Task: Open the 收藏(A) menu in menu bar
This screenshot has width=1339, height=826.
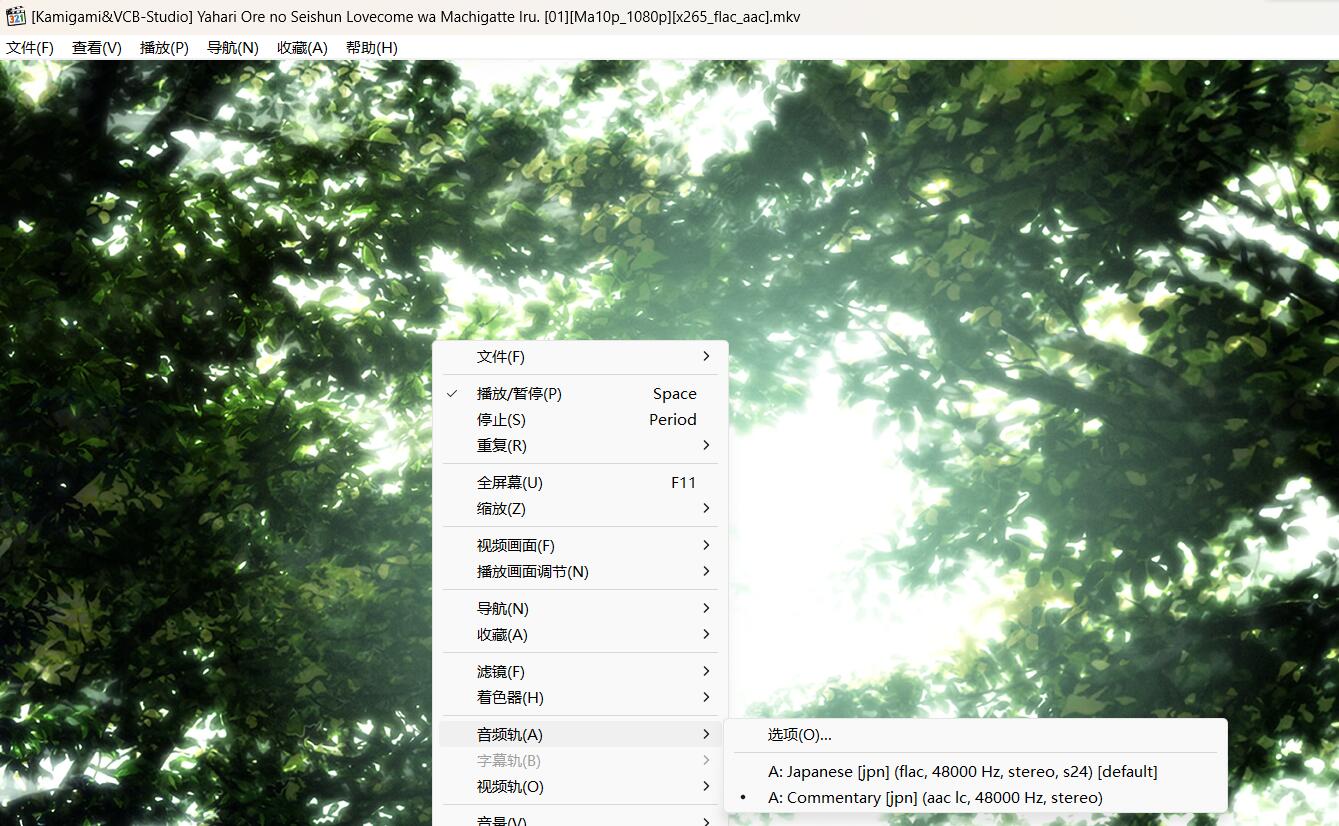Action: click(302, 47)
